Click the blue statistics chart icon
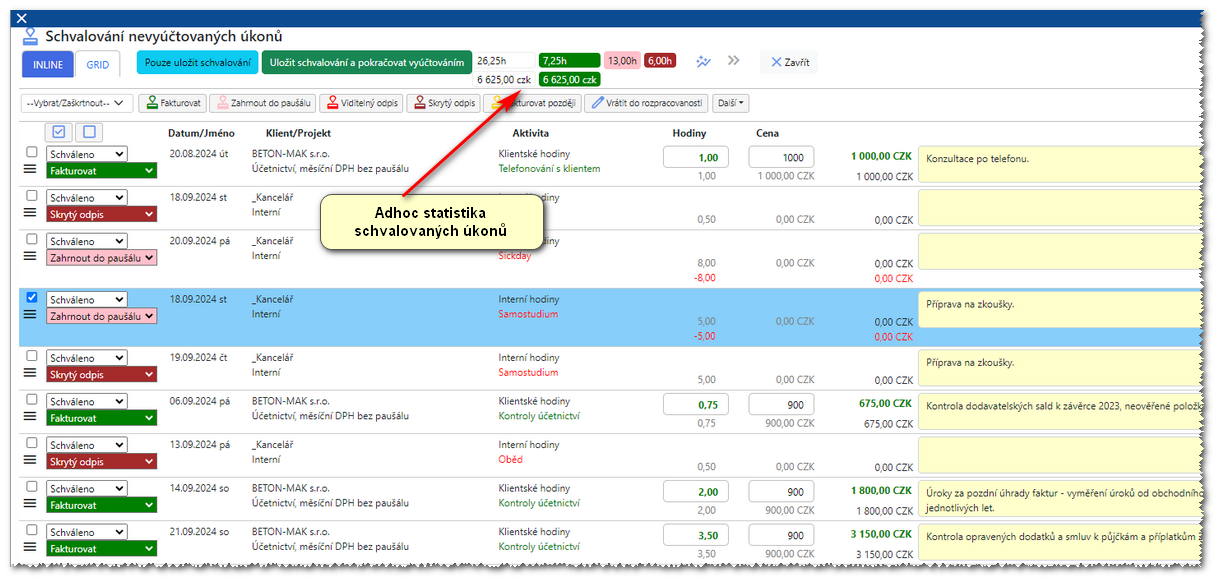The width and height of the screenshot is (1221, 584). click(x=704, y=61)
